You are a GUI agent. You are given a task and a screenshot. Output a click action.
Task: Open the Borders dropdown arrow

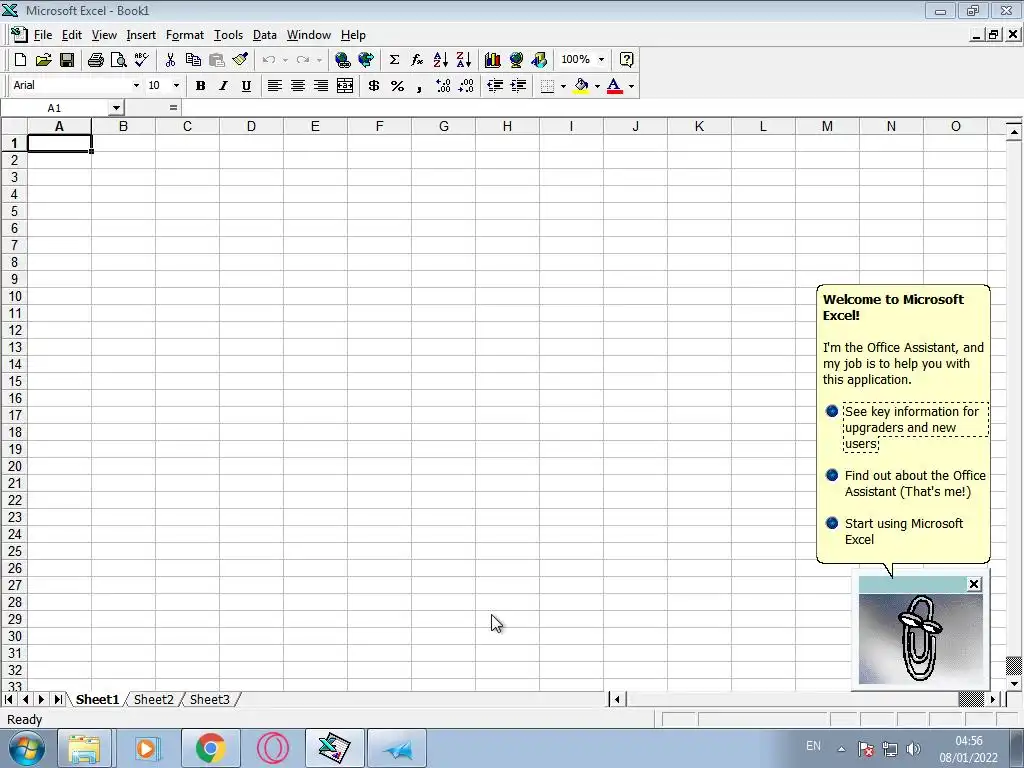[x=563, y=86]
